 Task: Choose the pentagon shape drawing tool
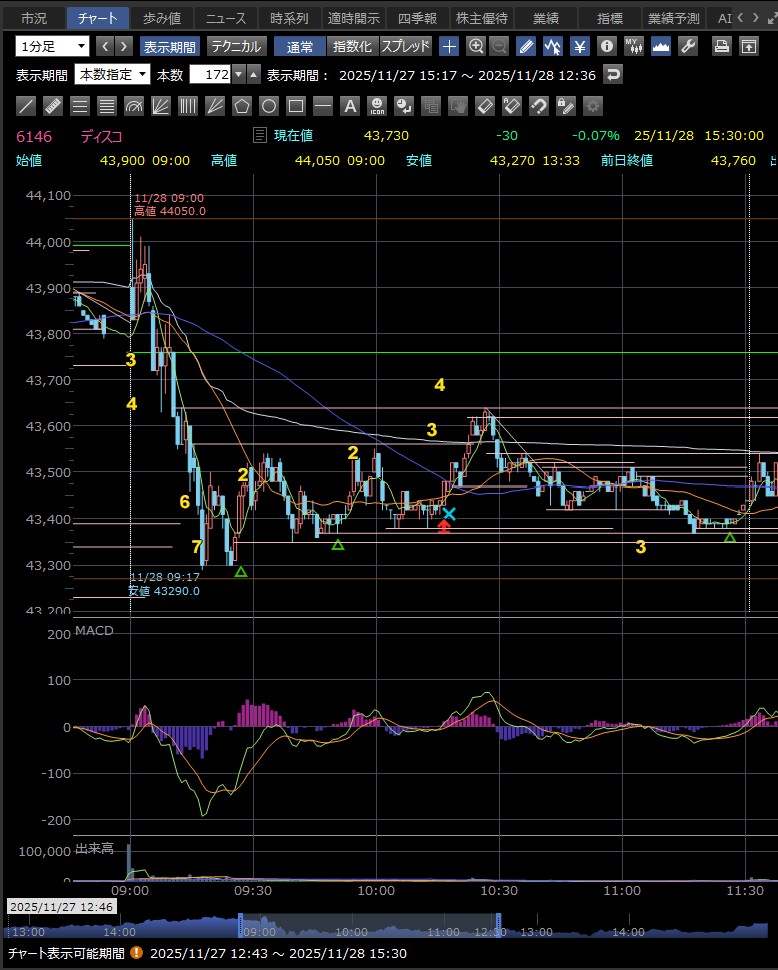[242, 105]
